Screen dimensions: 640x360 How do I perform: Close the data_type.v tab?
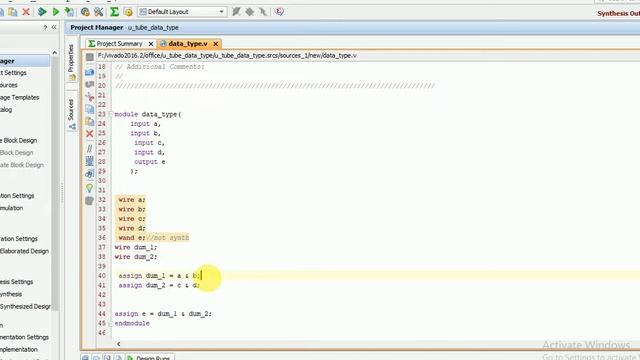[x=216, y=44]
